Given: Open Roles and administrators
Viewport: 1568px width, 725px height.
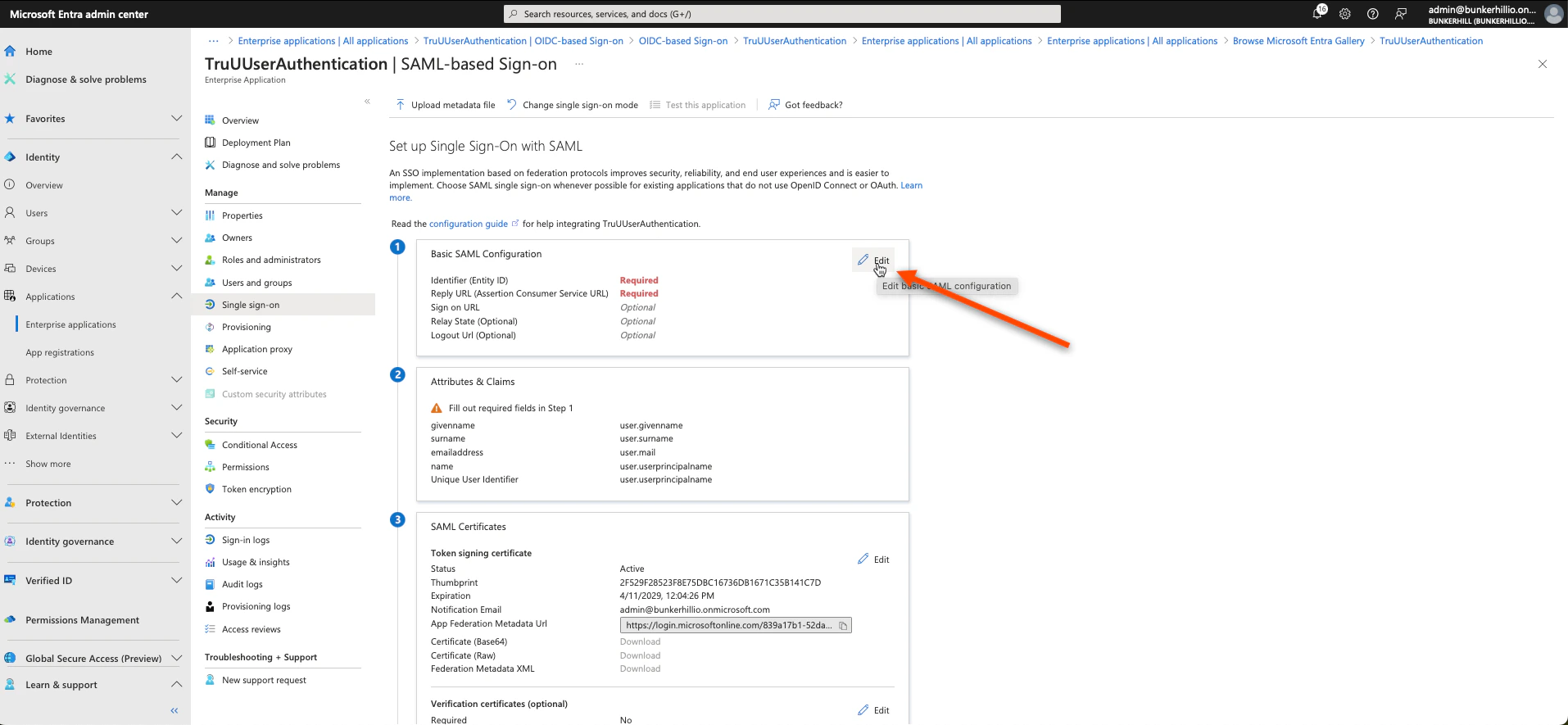Looking at the screenshot, I should [271, 260].
